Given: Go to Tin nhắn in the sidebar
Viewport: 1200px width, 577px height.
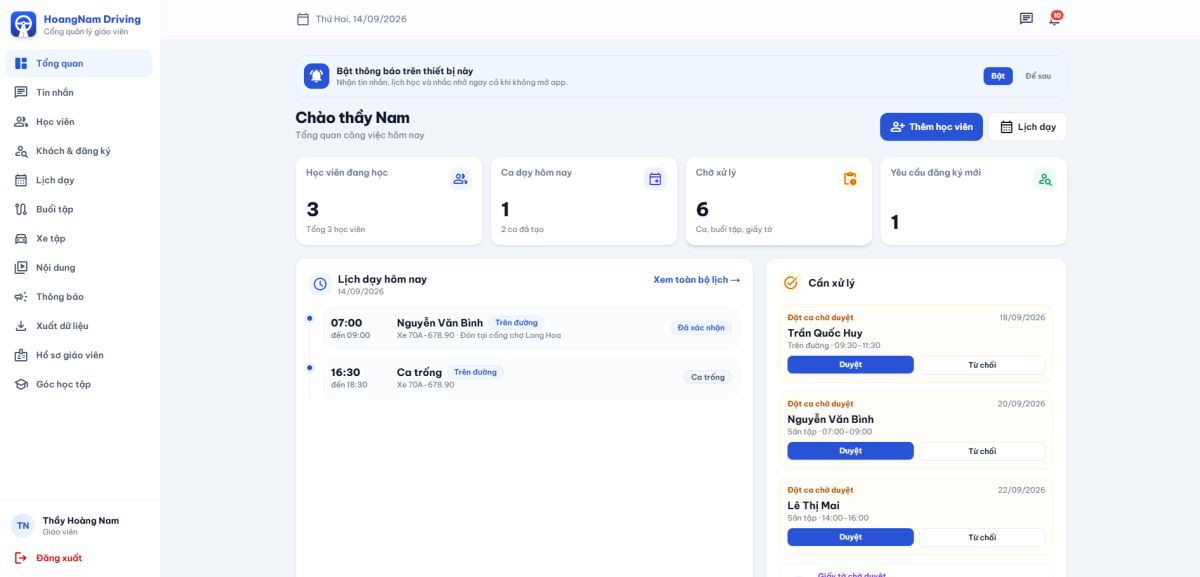Looking at the screenshot, I should [79, 93].
